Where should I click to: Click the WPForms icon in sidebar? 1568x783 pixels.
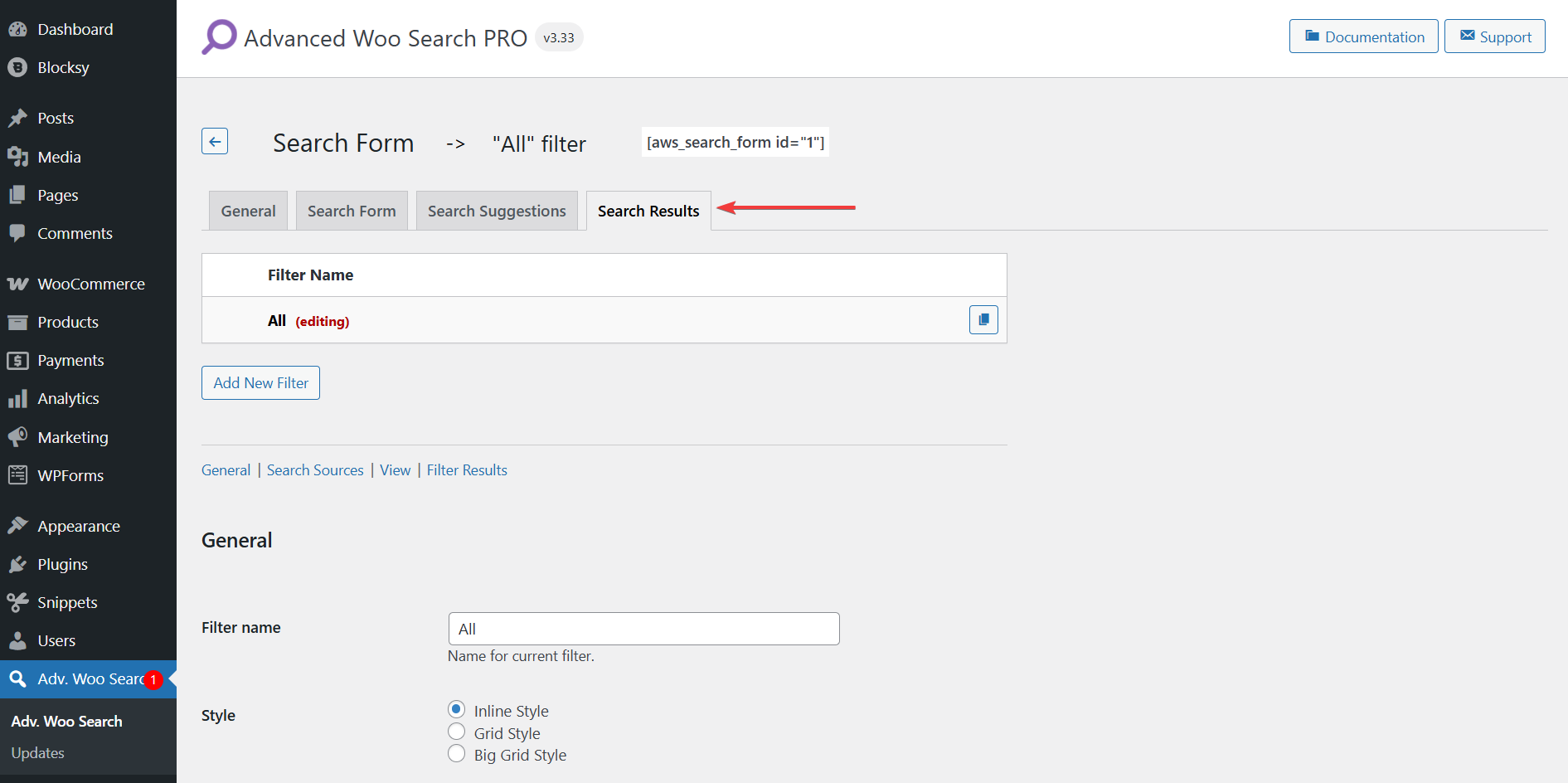(x=17, y=475)
